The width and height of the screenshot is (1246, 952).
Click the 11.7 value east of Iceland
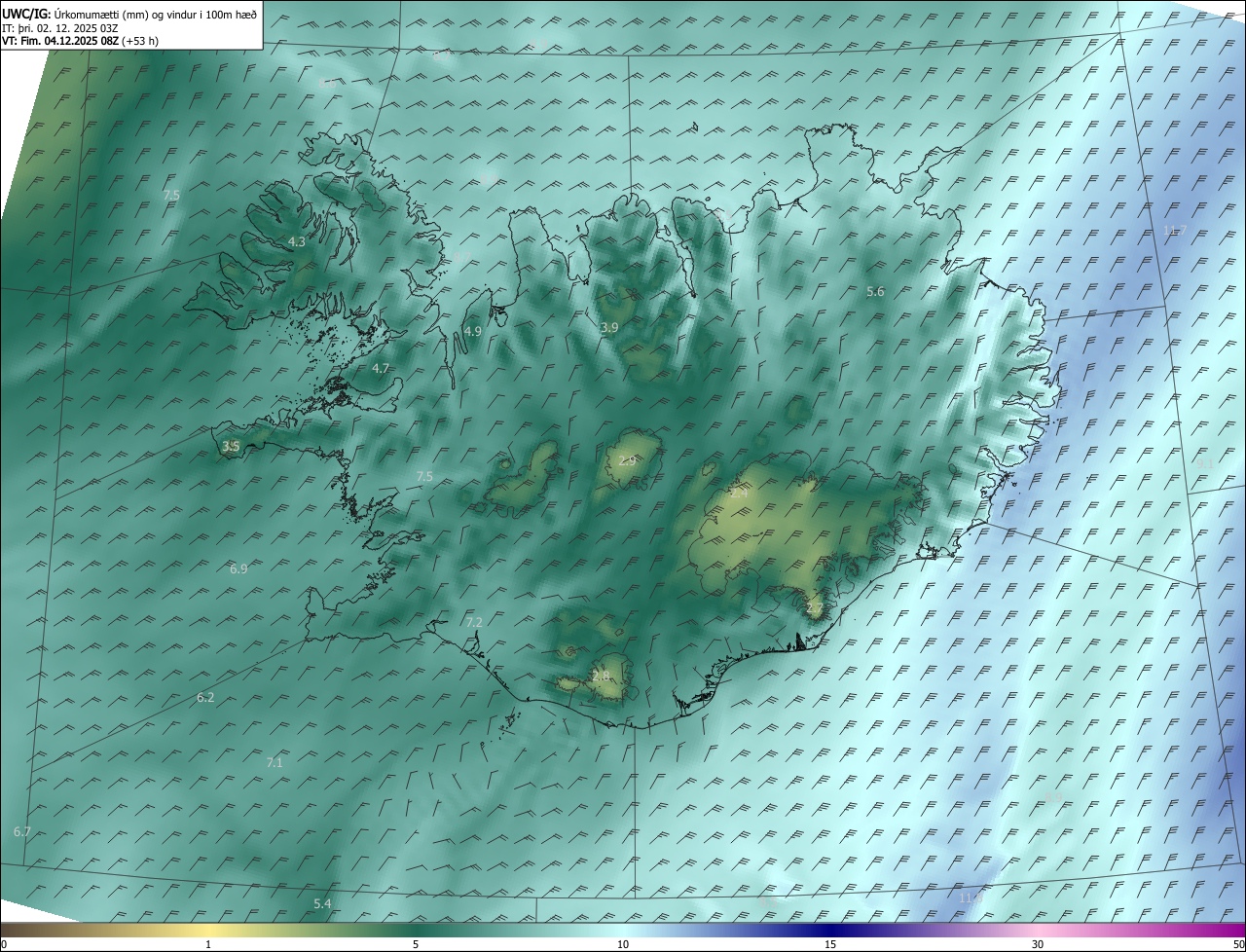(1176, 230)
